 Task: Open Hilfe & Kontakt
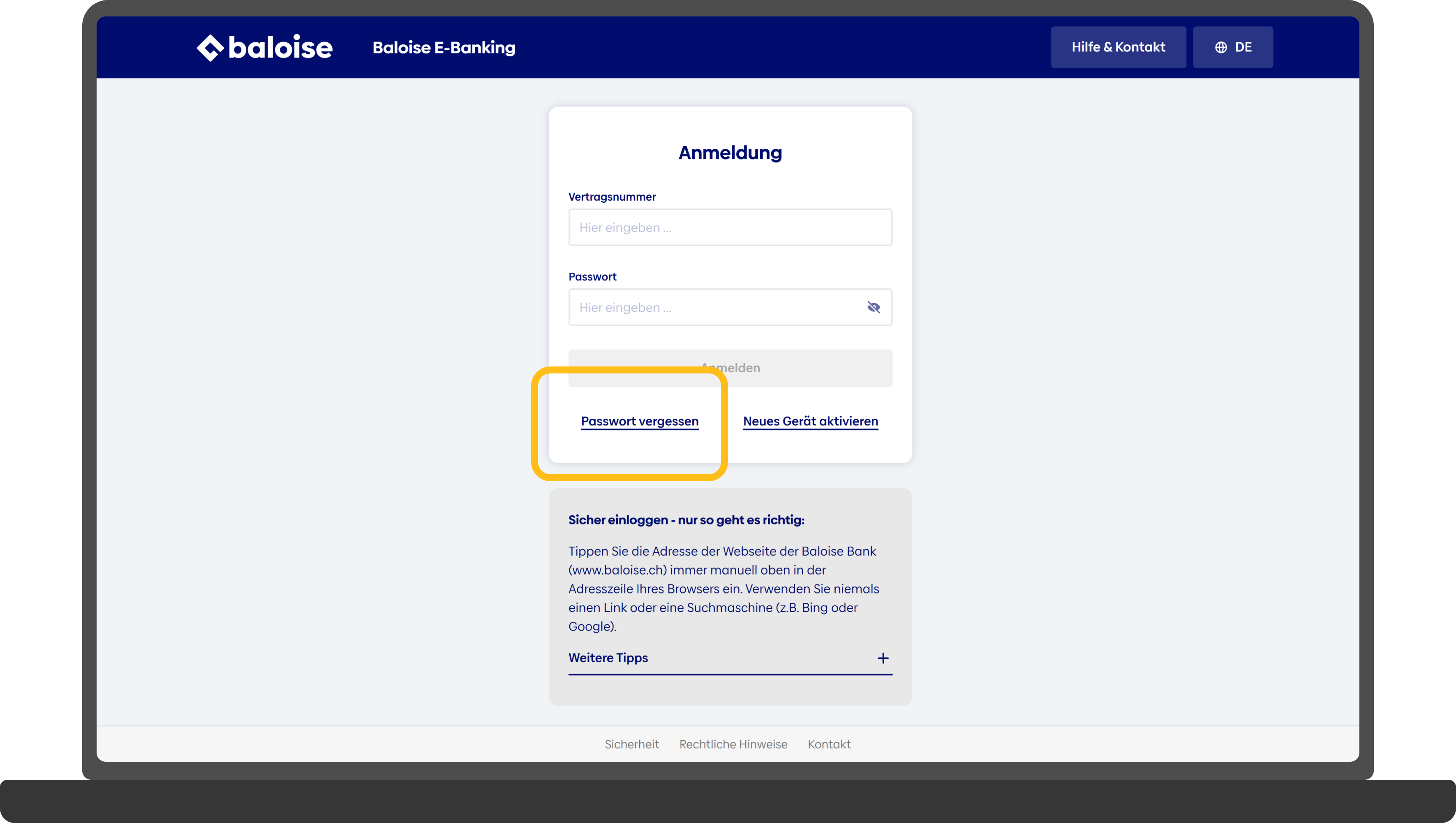click(x=1118, y=47)
